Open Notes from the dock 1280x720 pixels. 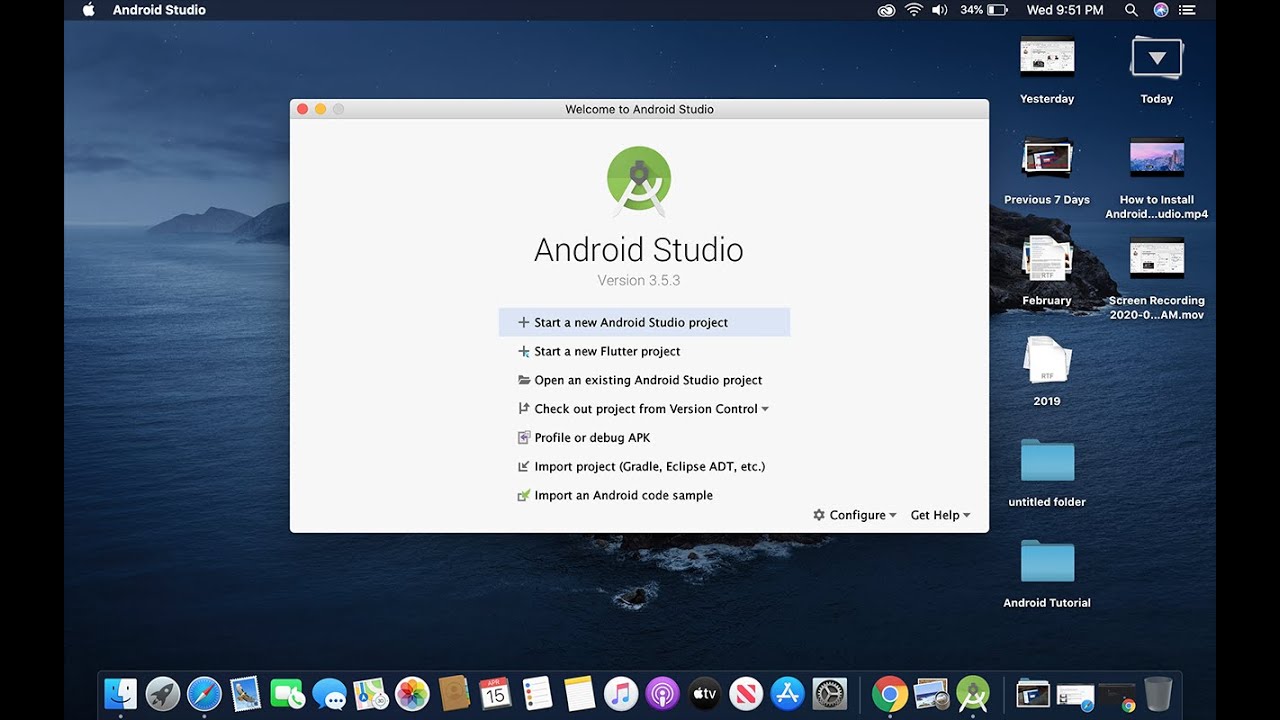pyautogui.click(x=579, y=693)
